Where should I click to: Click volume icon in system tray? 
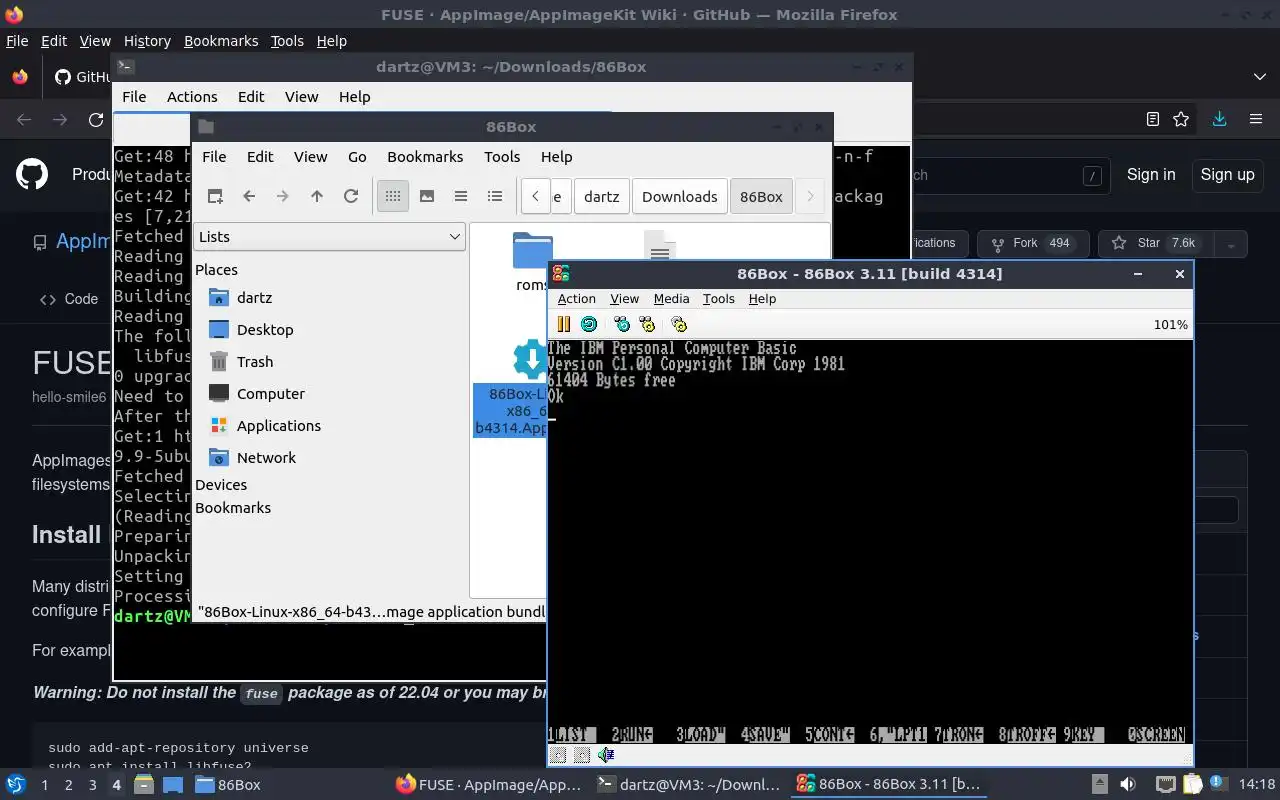coord(1129,785)
